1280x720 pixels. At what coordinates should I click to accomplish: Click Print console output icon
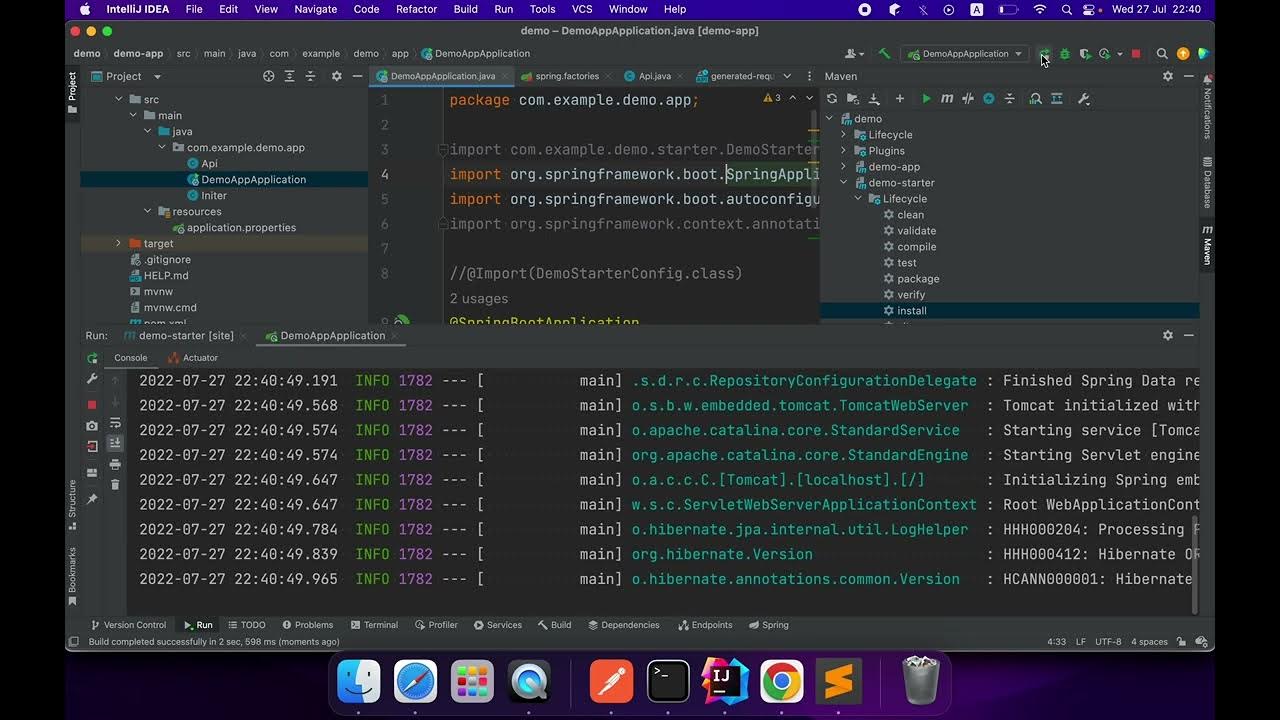[x=115, y=464]
